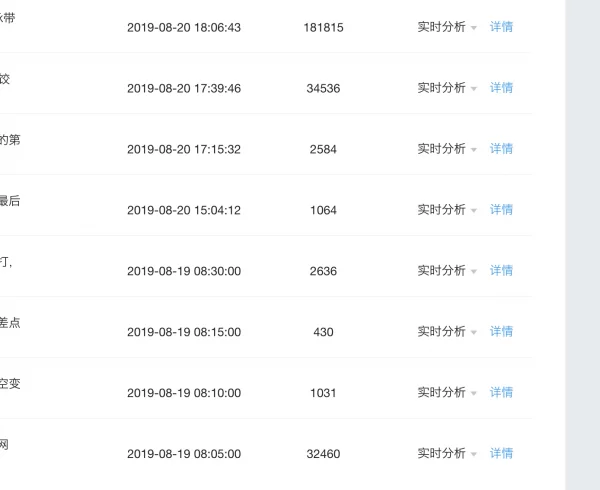Click the count value 32460
Screen dimensions: 600x490
(323, 455)
